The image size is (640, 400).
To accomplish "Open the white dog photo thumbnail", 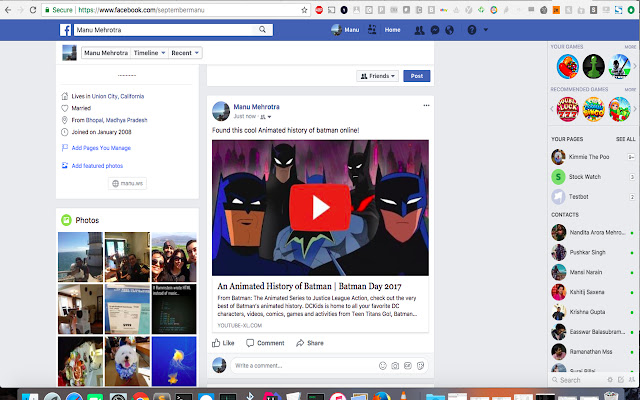I will (127, 361).
